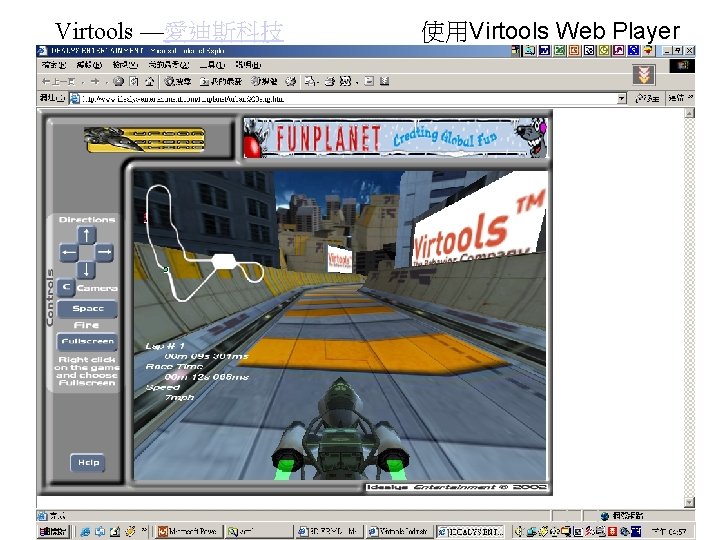This screenshot has width=720, height=540.
Task: Click the Word icon in Office shortcut bar
Action: [x=545, y=51]
